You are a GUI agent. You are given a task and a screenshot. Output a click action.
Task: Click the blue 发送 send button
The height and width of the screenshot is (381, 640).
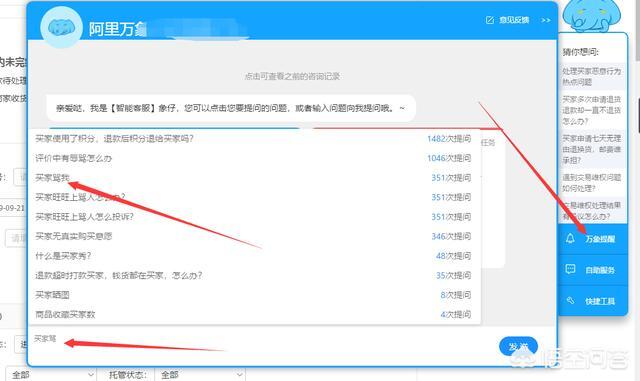[518, 347]
